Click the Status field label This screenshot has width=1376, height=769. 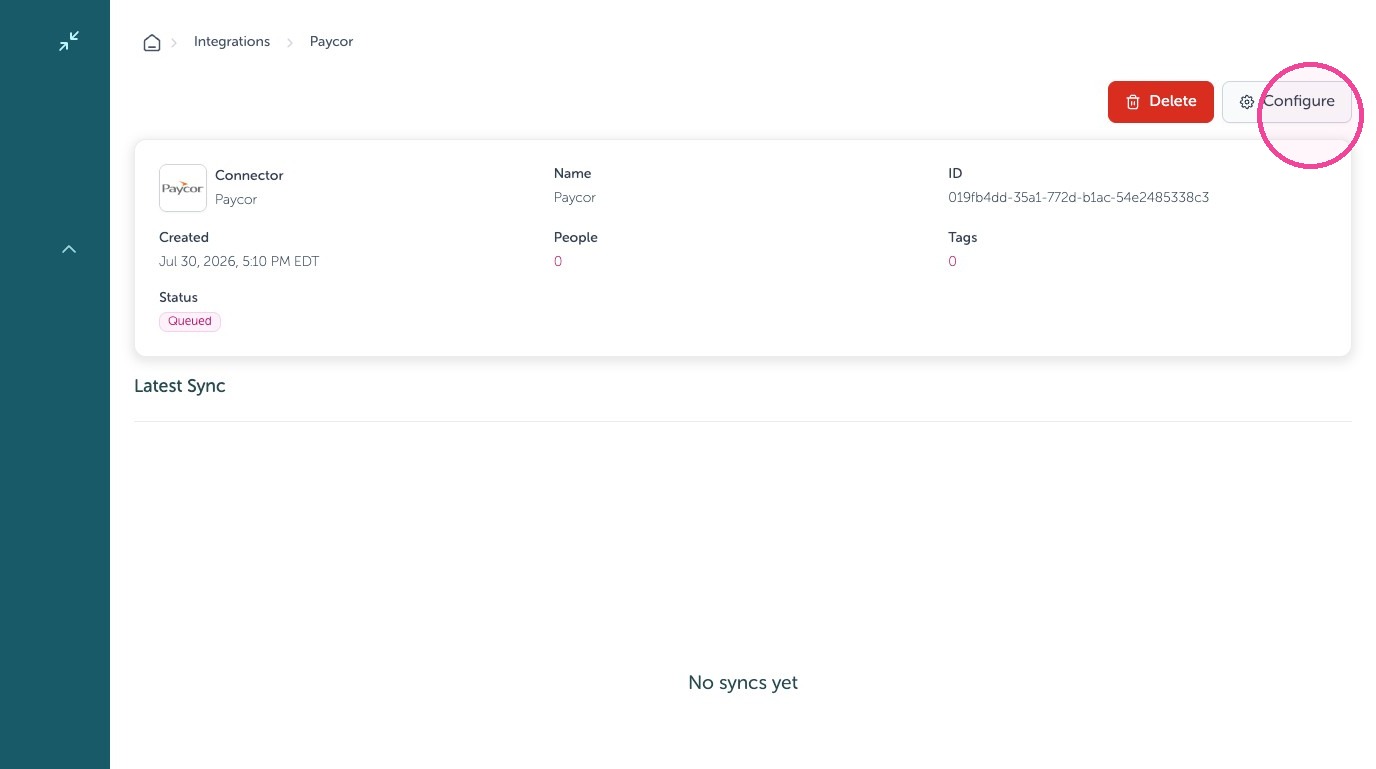coord(179,298)
